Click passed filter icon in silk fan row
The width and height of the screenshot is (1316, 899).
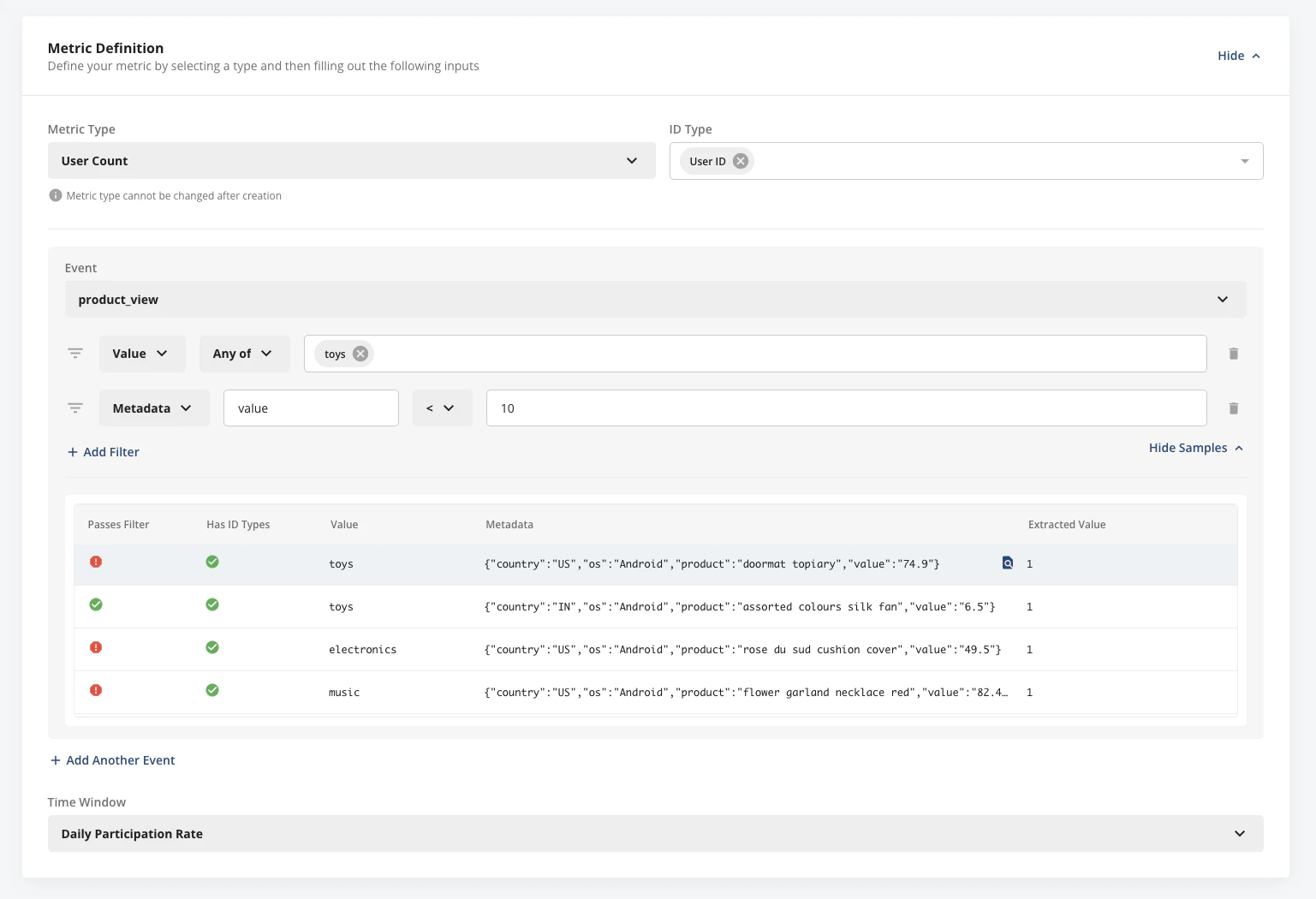pos(96,604)
